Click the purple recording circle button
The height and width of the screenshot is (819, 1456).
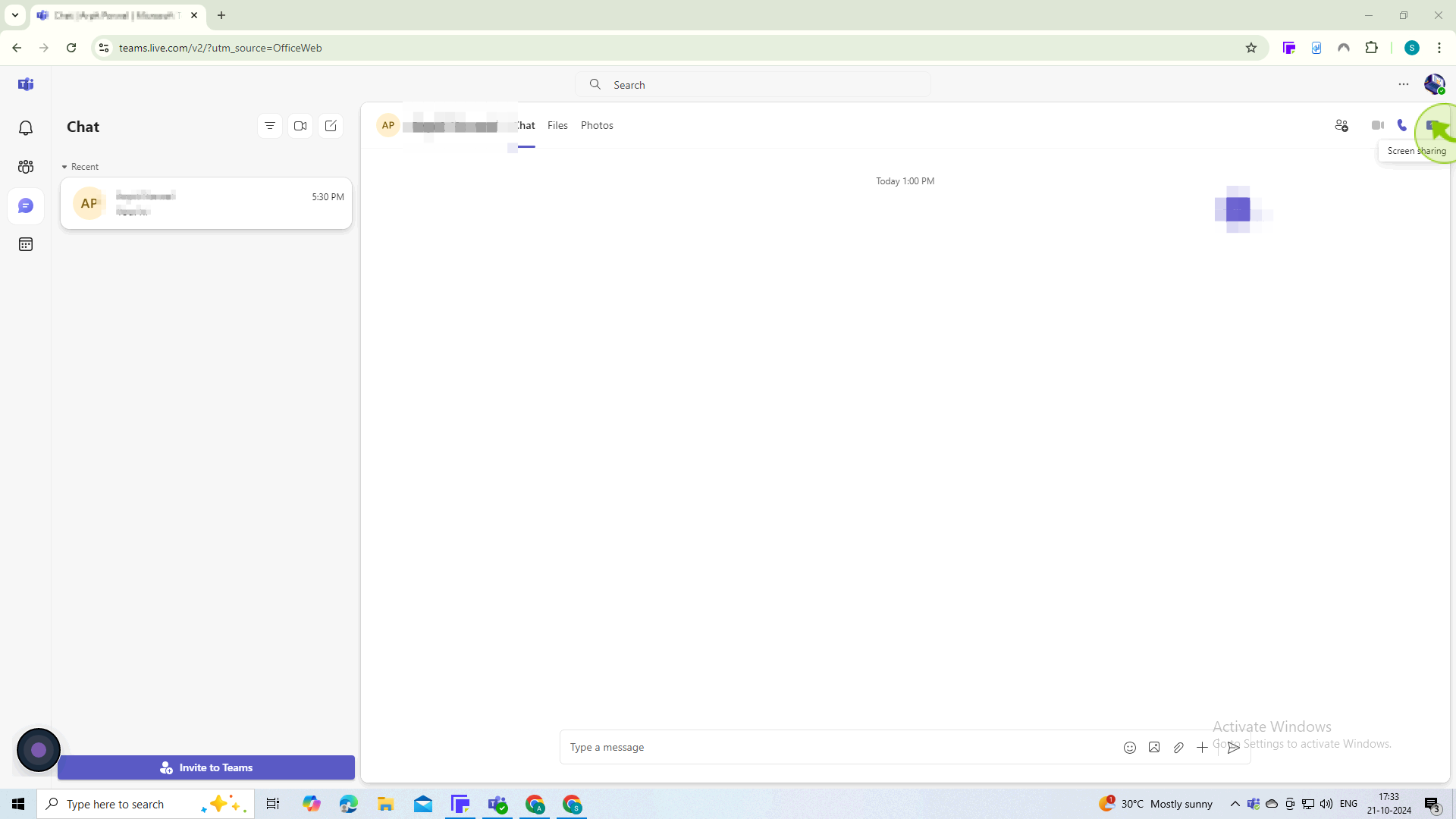[x=39, y=750]
